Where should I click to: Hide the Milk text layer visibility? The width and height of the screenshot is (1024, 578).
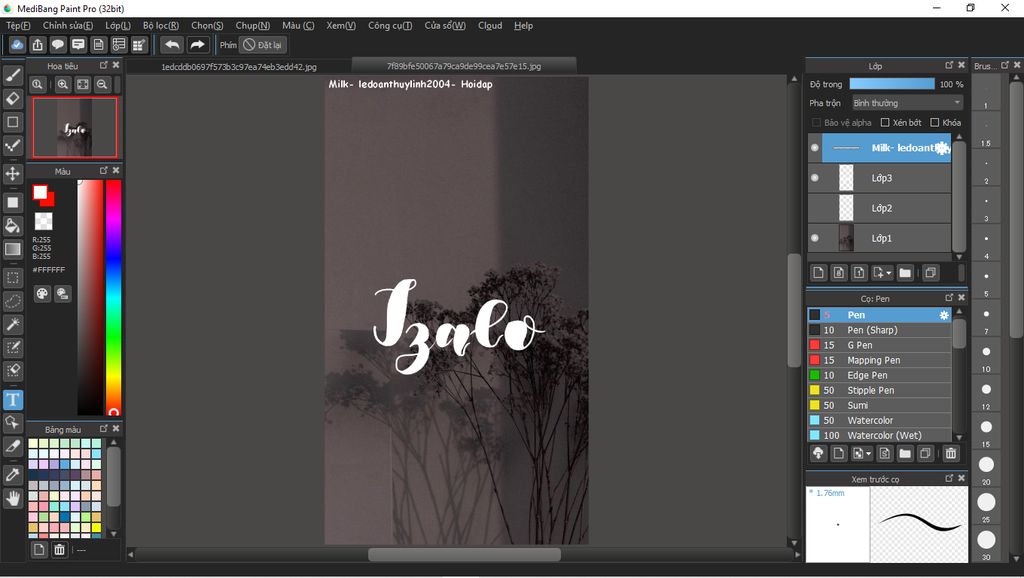[x=814, y=148]
